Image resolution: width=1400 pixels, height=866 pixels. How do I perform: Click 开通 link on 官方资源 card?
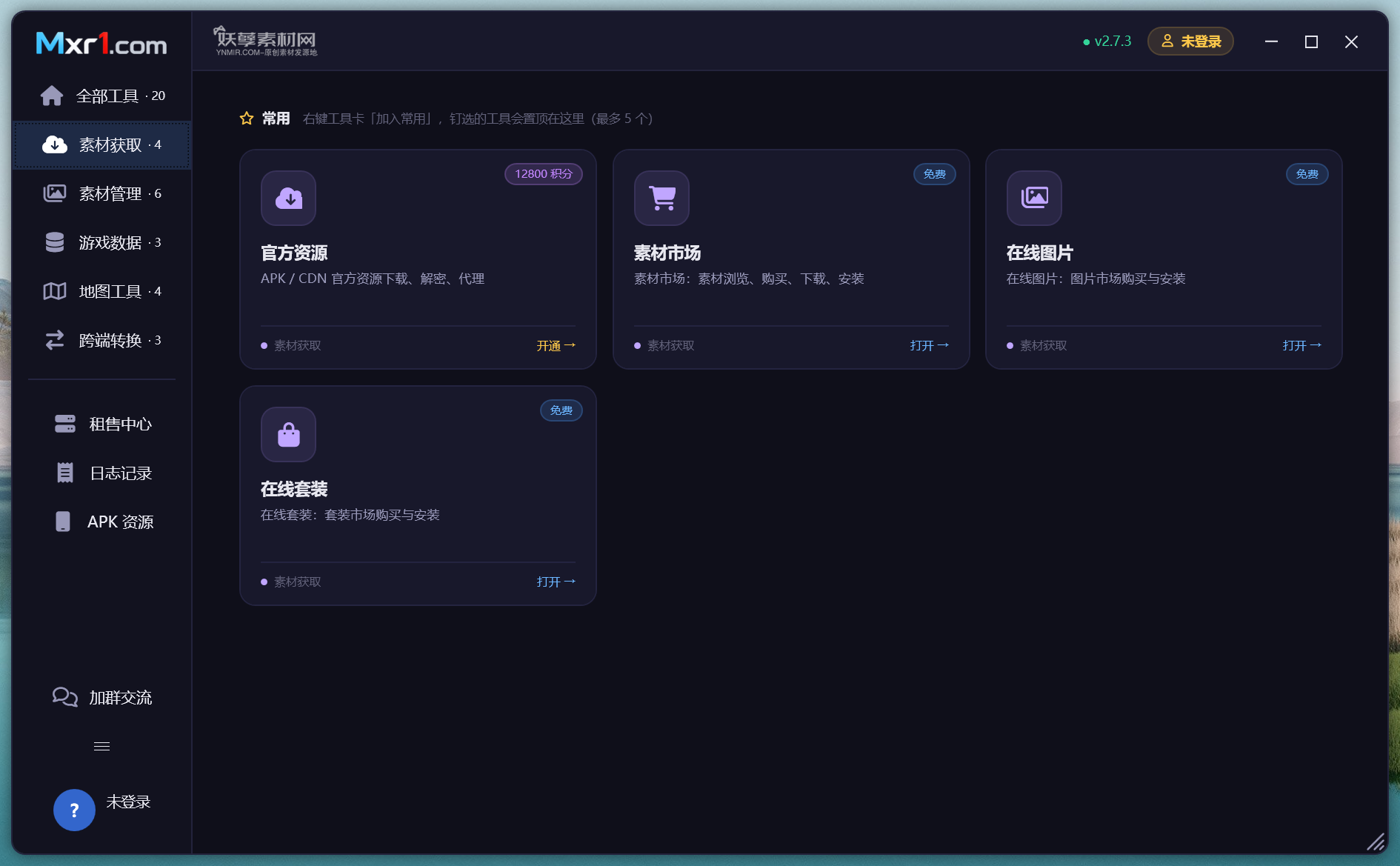pyautogui.click(x=556, y=346)
